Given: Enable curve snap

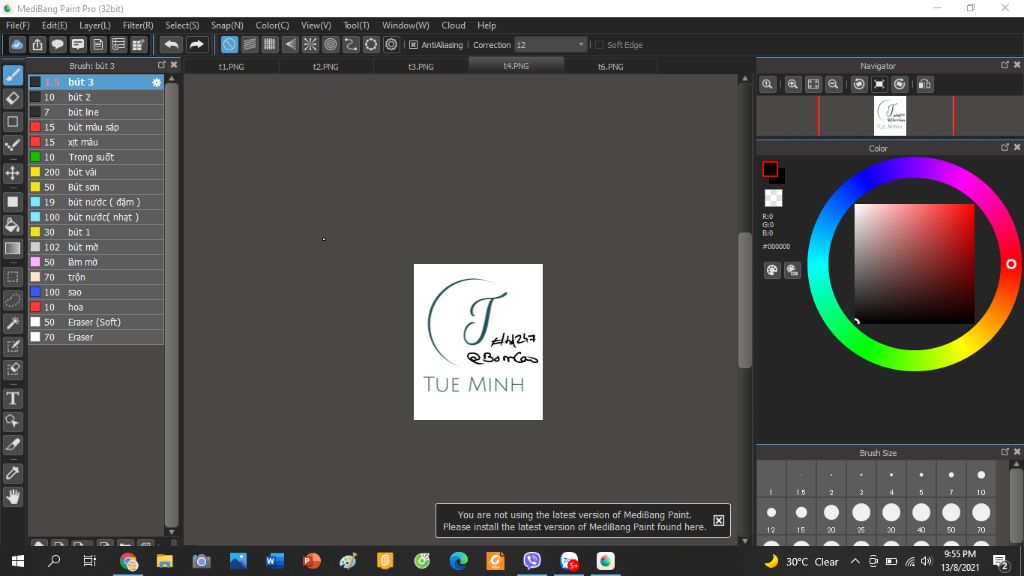Looking at the screenshot, I should (351, 44).
